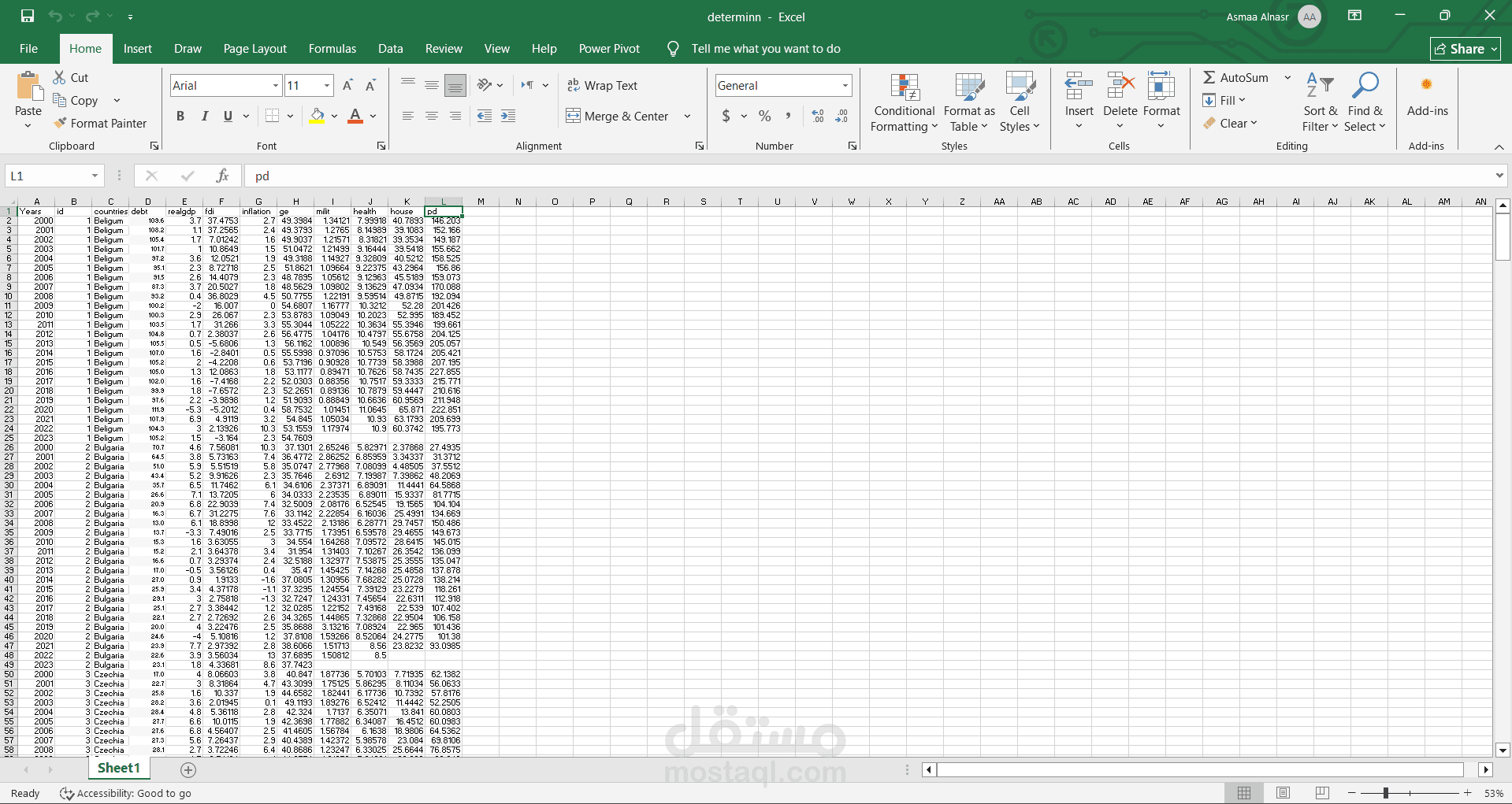Screen dimensions: 1512x804
Task: Click the Orientation angled text icon
Action: coord(485,85)
